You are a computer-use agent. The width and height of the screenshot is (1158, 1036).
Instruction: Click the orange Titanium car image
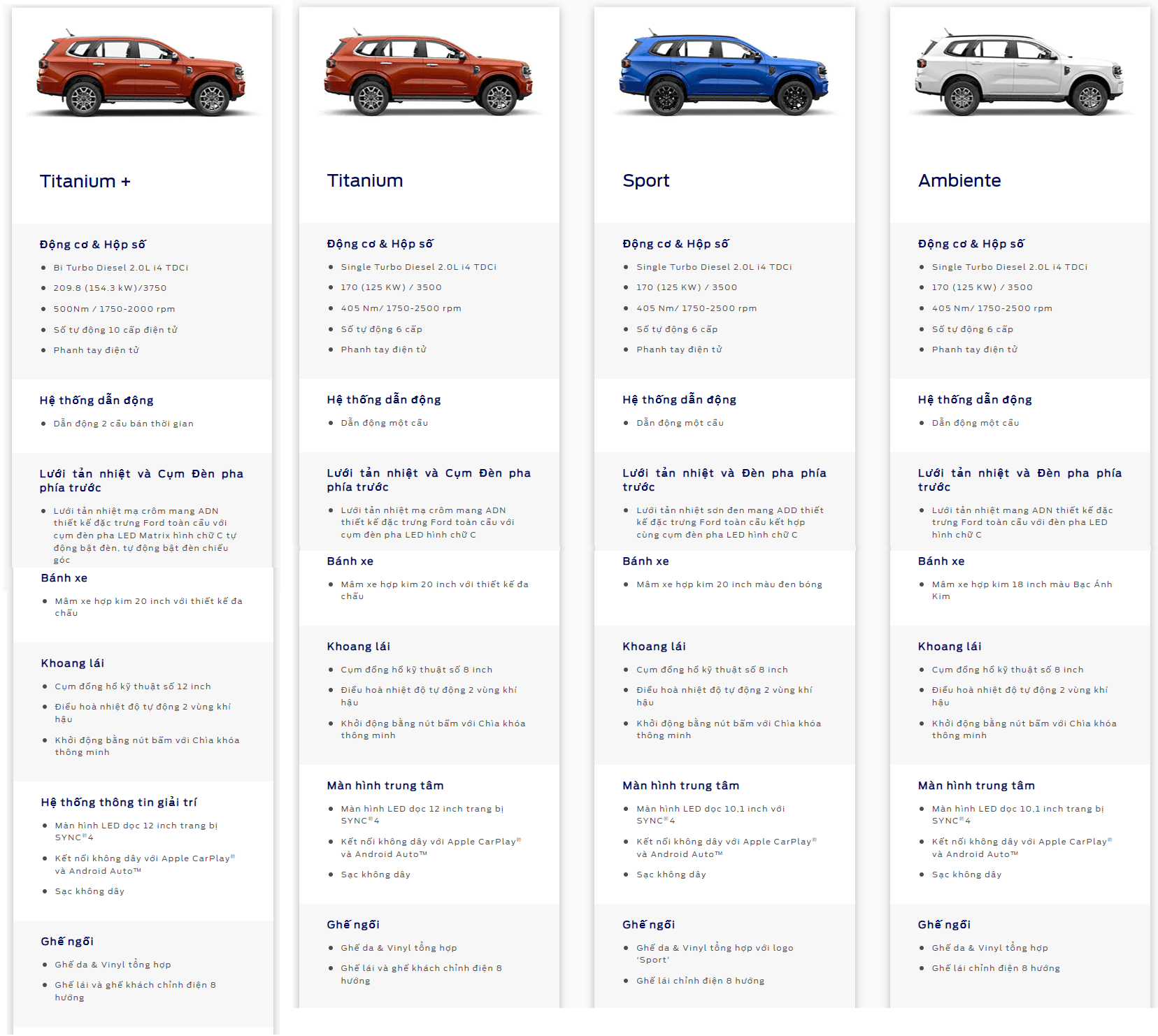coord(429,73)
